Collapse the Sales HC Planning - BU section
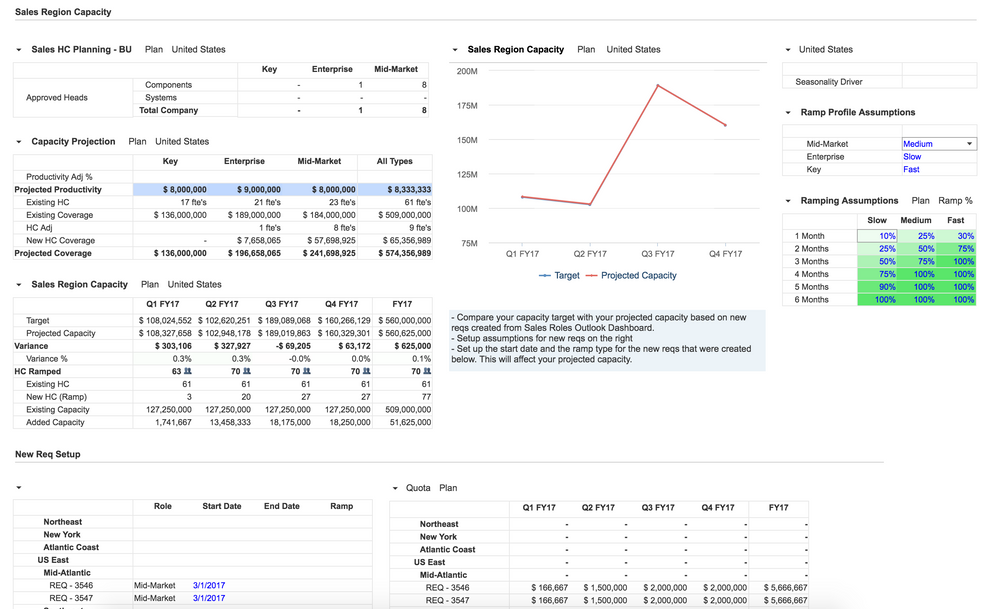The width and height of the screenshot is (999, 609). (x=17, y=49)
